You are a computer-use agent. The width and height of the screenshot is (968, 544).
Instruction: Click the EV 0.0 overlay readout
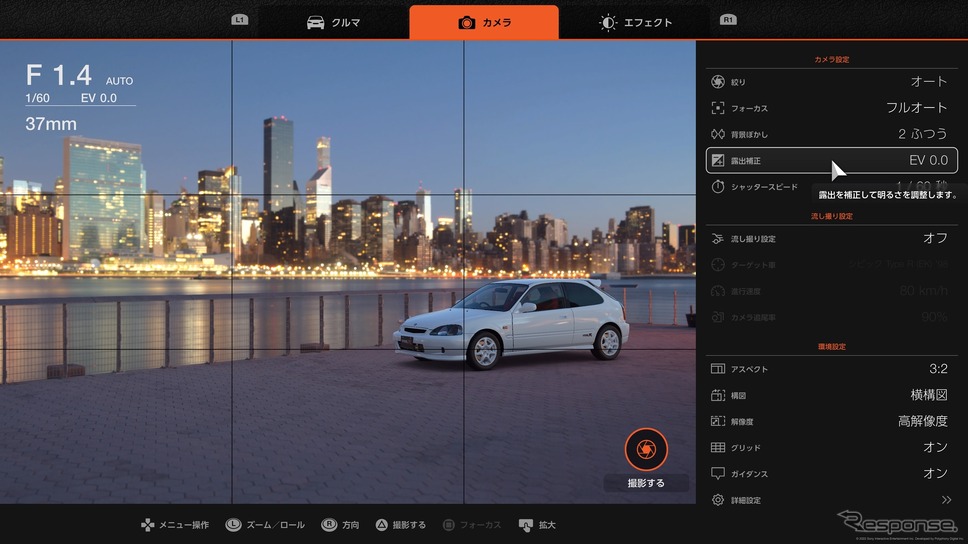point(99,98)
